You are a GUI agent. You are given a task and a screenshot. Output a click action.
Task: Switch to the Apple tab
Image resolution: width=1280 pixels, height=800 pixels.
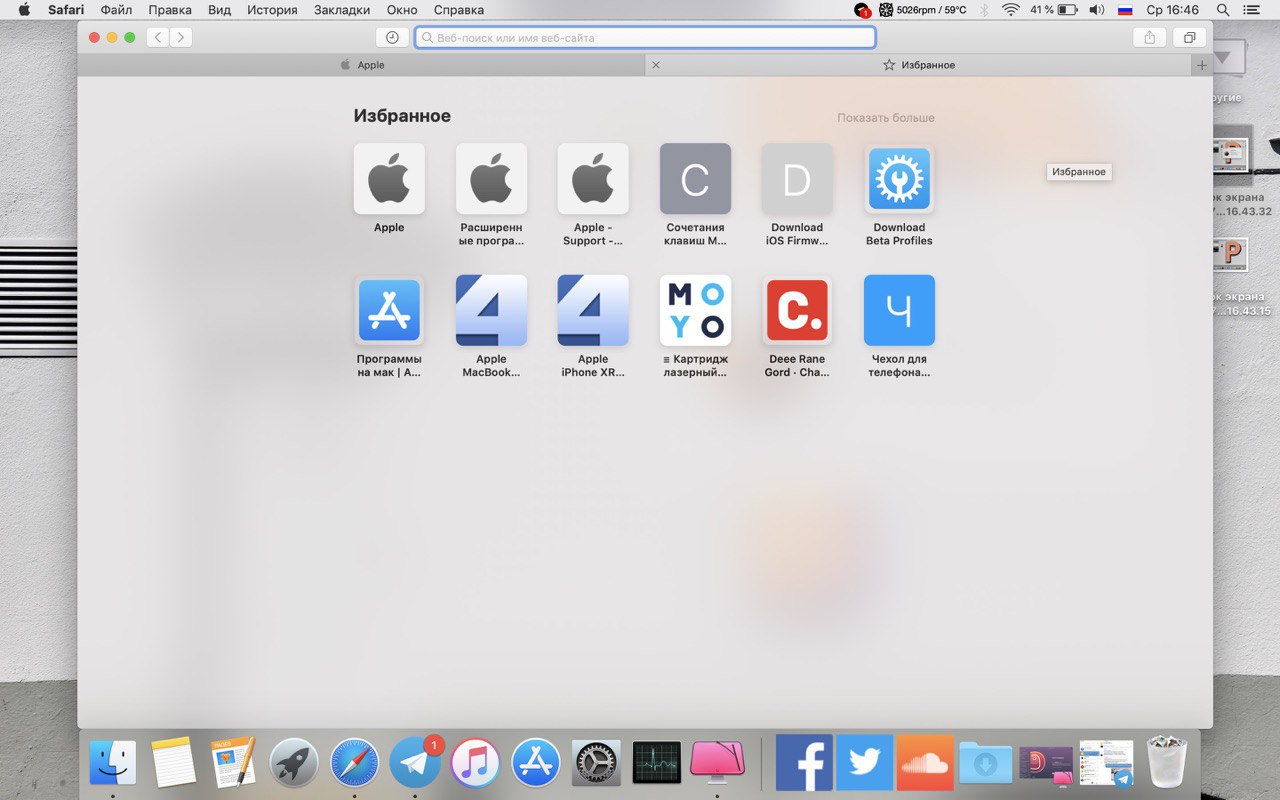click(361, 65)
